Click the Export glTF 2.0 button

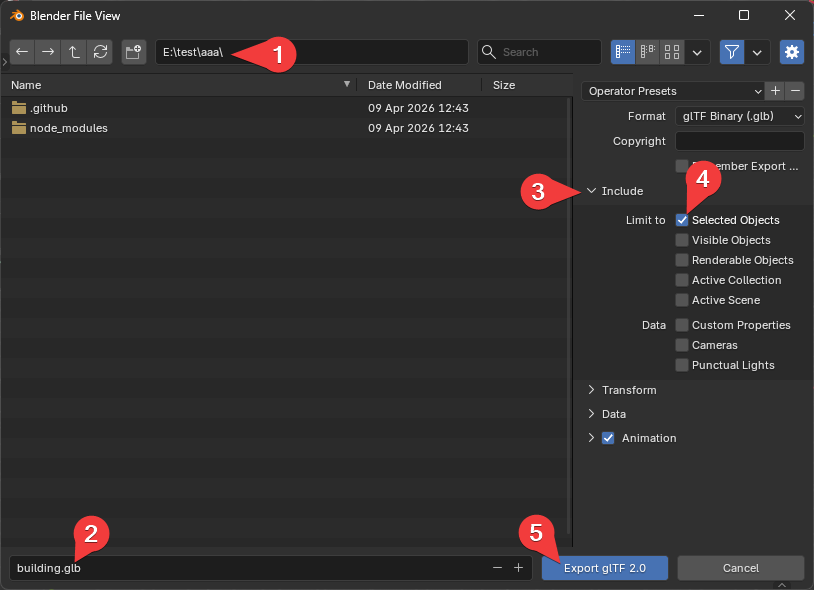(604, 568)
